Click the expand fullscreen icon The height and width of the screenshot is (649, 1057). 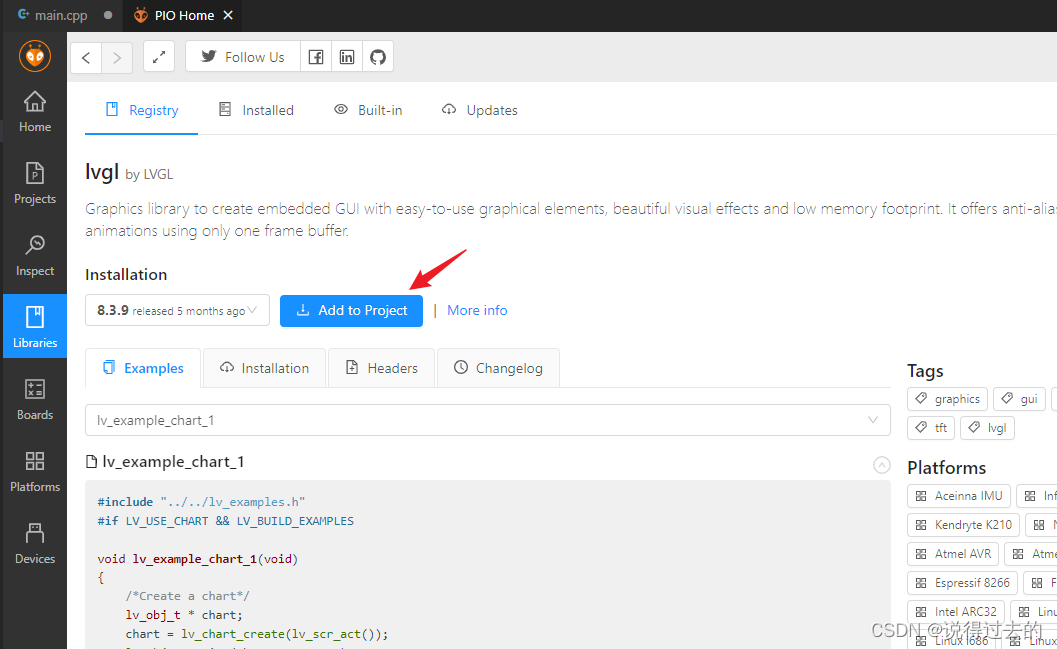pos(159,57)
